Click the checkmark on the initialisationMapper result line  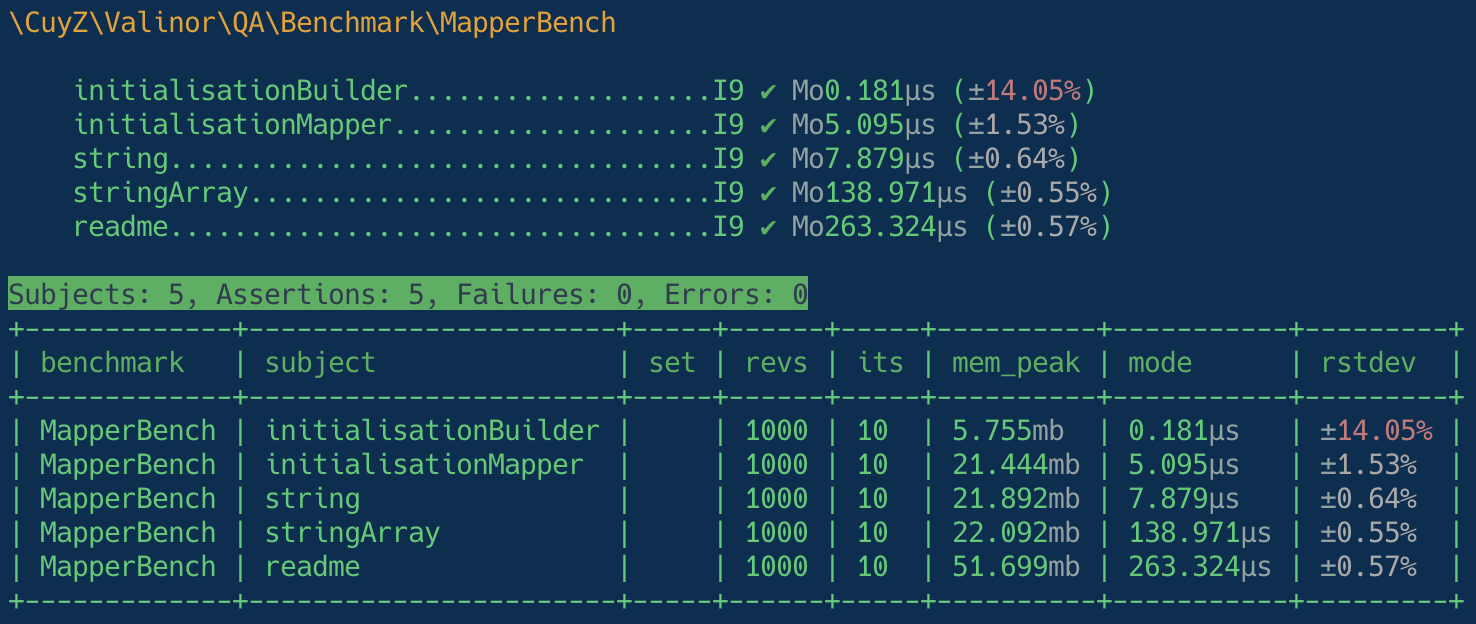pyautogui.click(x=768, y=125)
